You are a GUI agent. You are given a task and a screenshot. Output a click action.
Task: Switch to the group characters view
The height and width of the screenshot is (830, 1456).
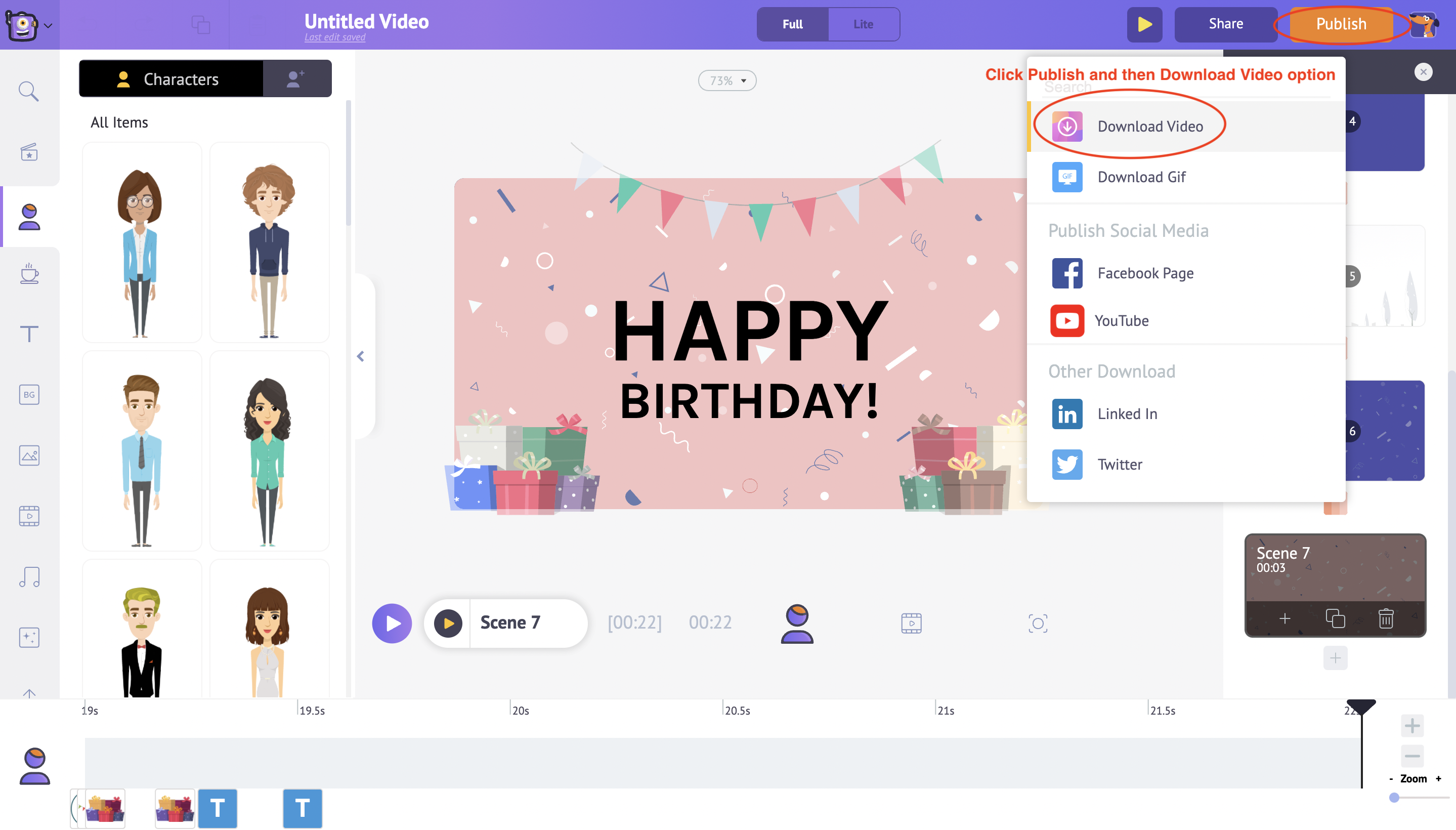coord(297,78)
